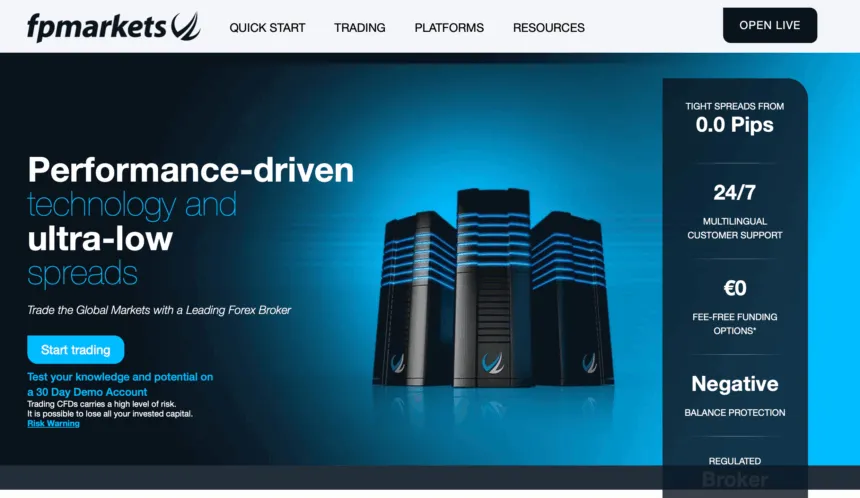Click 'Trading CFDs carries a high level' text
Viewport: 860px width, 498px height.
[x=101, y=404]
